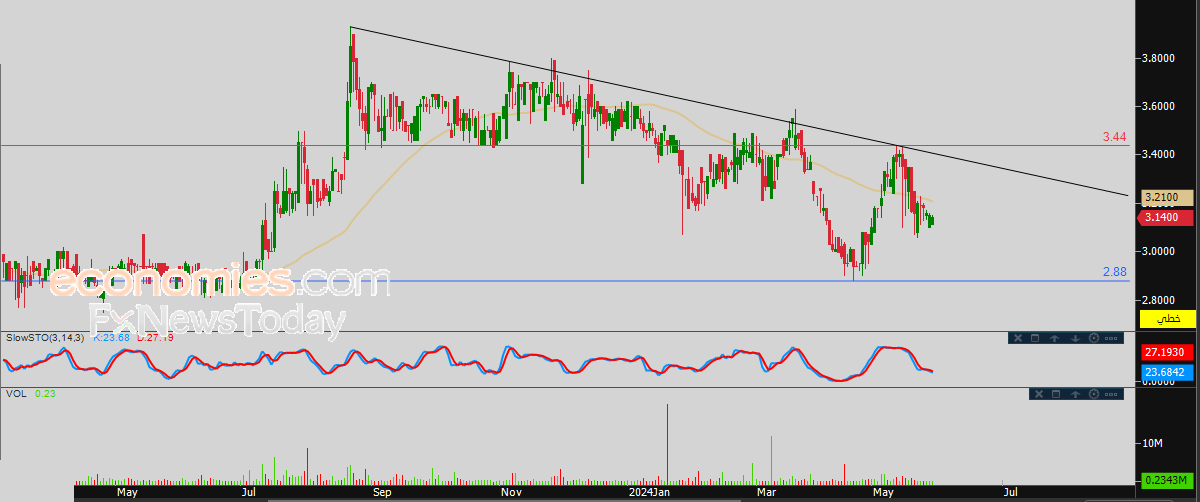
Task: Click the D:27.19 stochastic reading
Action: tap(154, 338)
